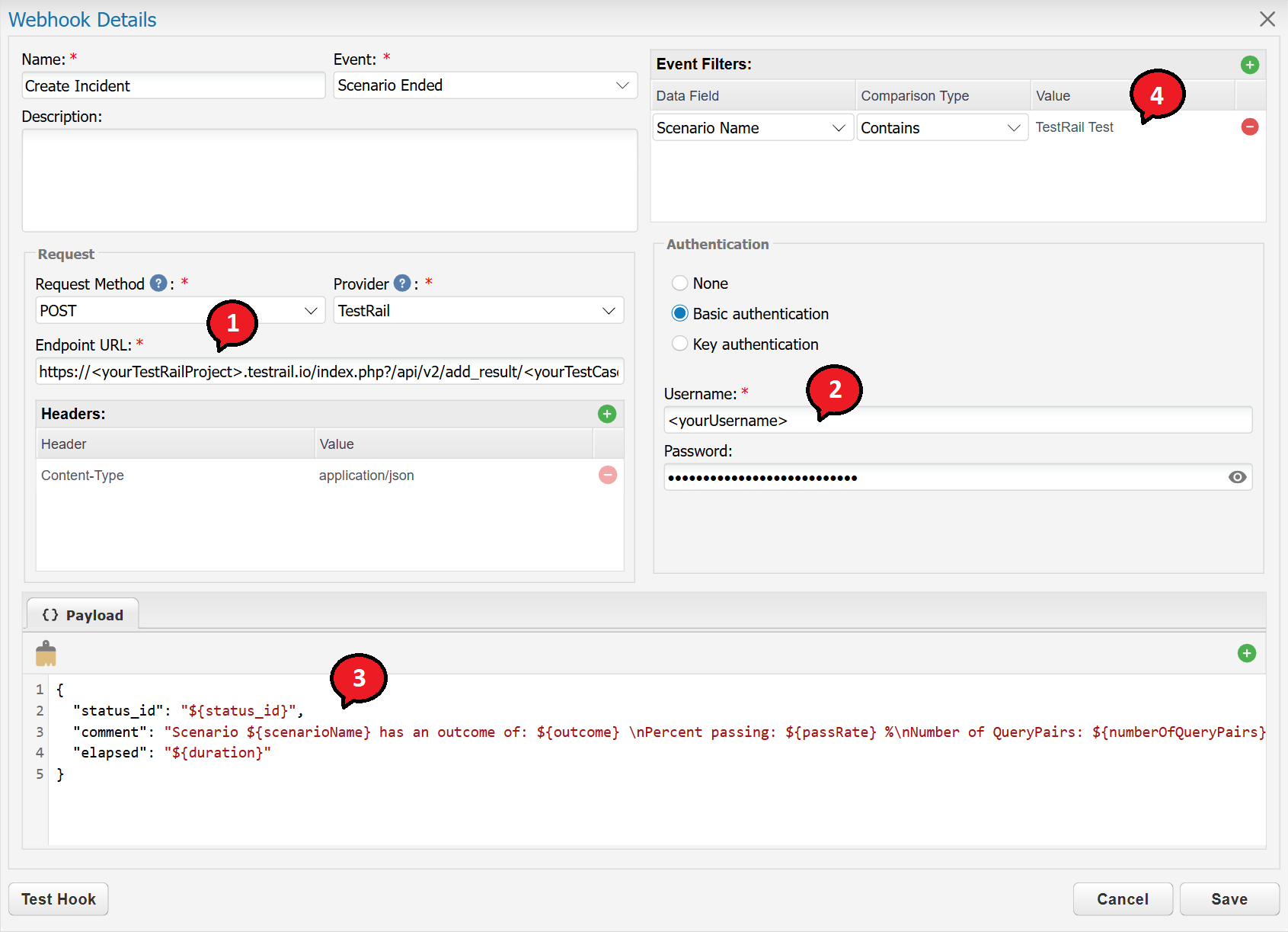Click the Content-Type header cell

175,476
